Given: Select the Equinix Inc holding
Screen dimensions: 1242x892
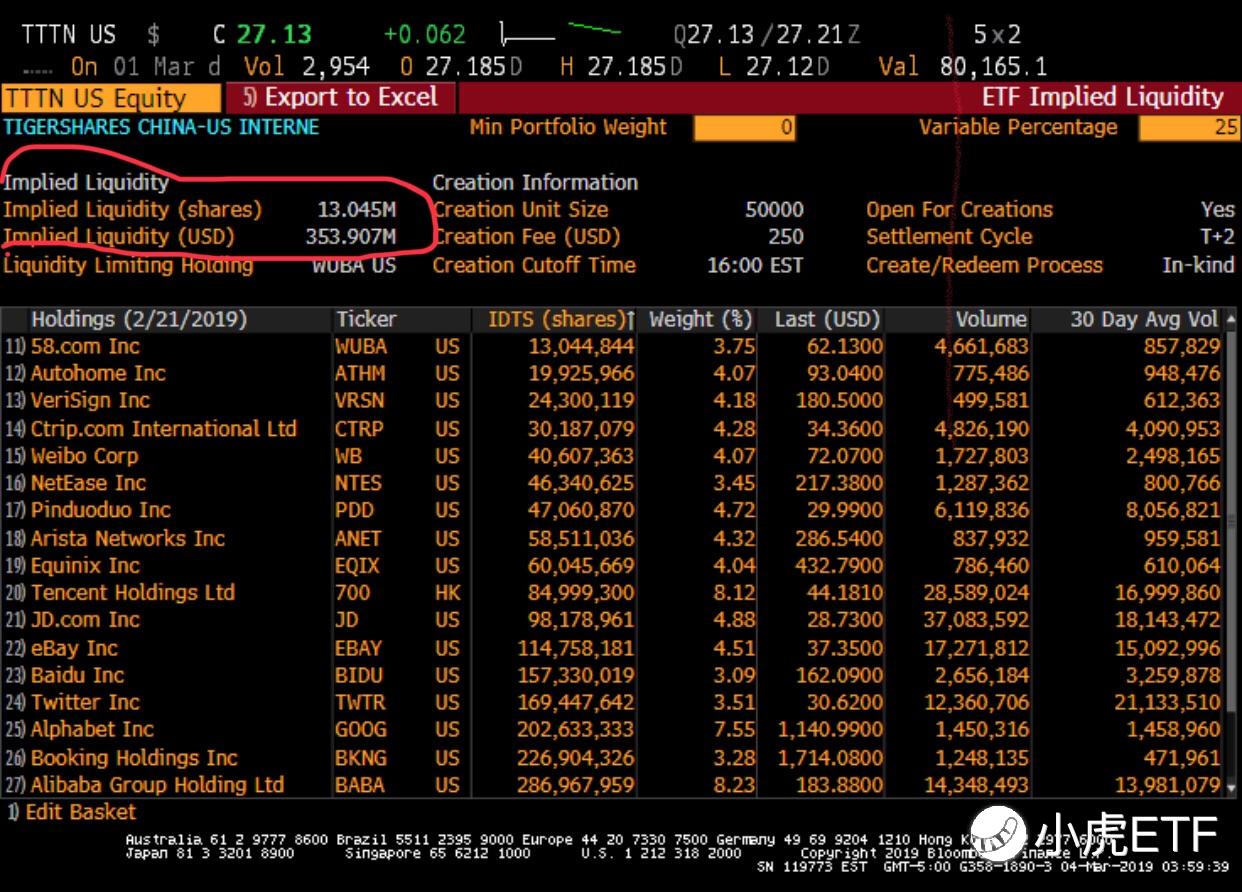Looking at the screenshot, I should tap(613, 565).
